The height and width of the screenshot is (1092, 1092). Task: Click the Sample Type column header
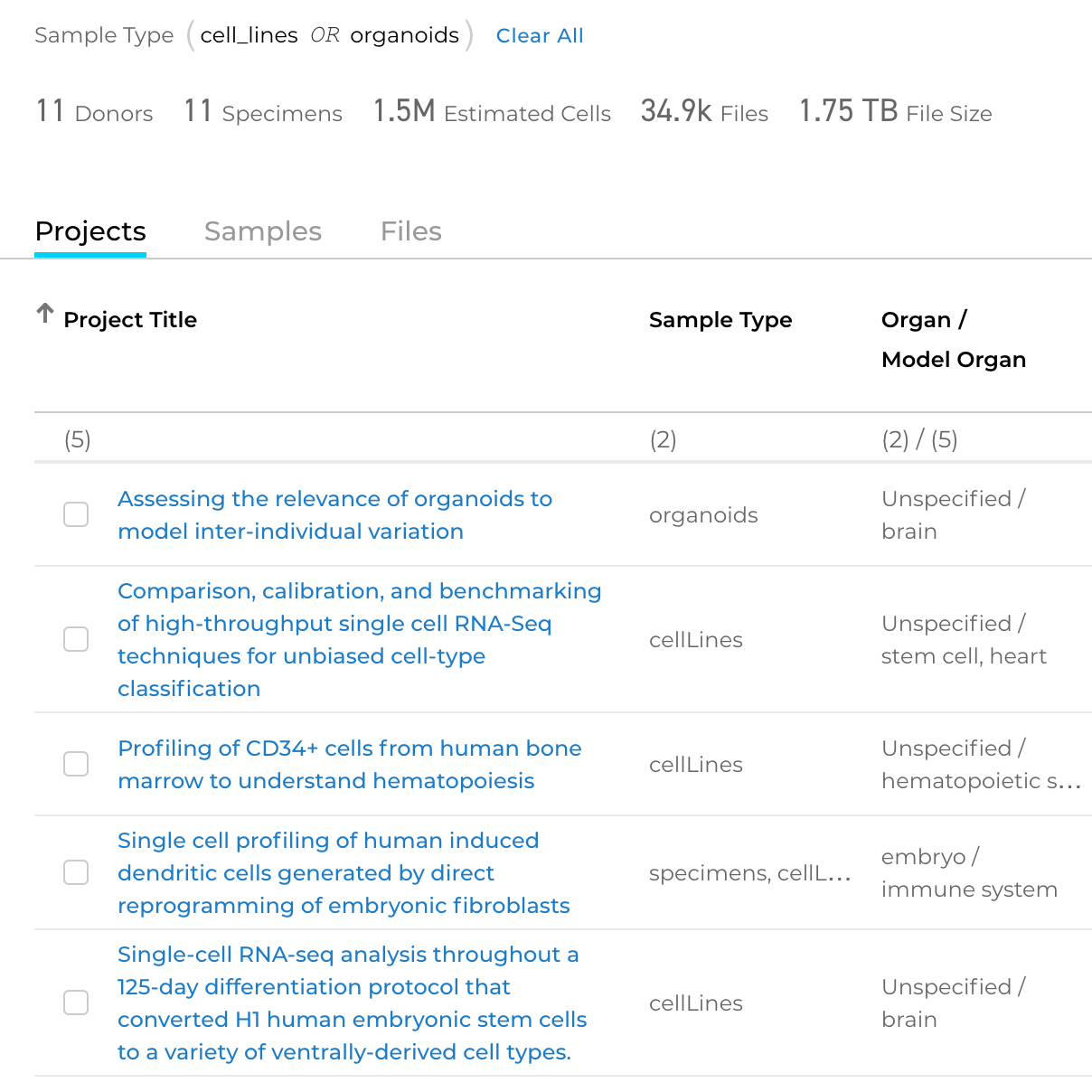click(x=720, y=320)
